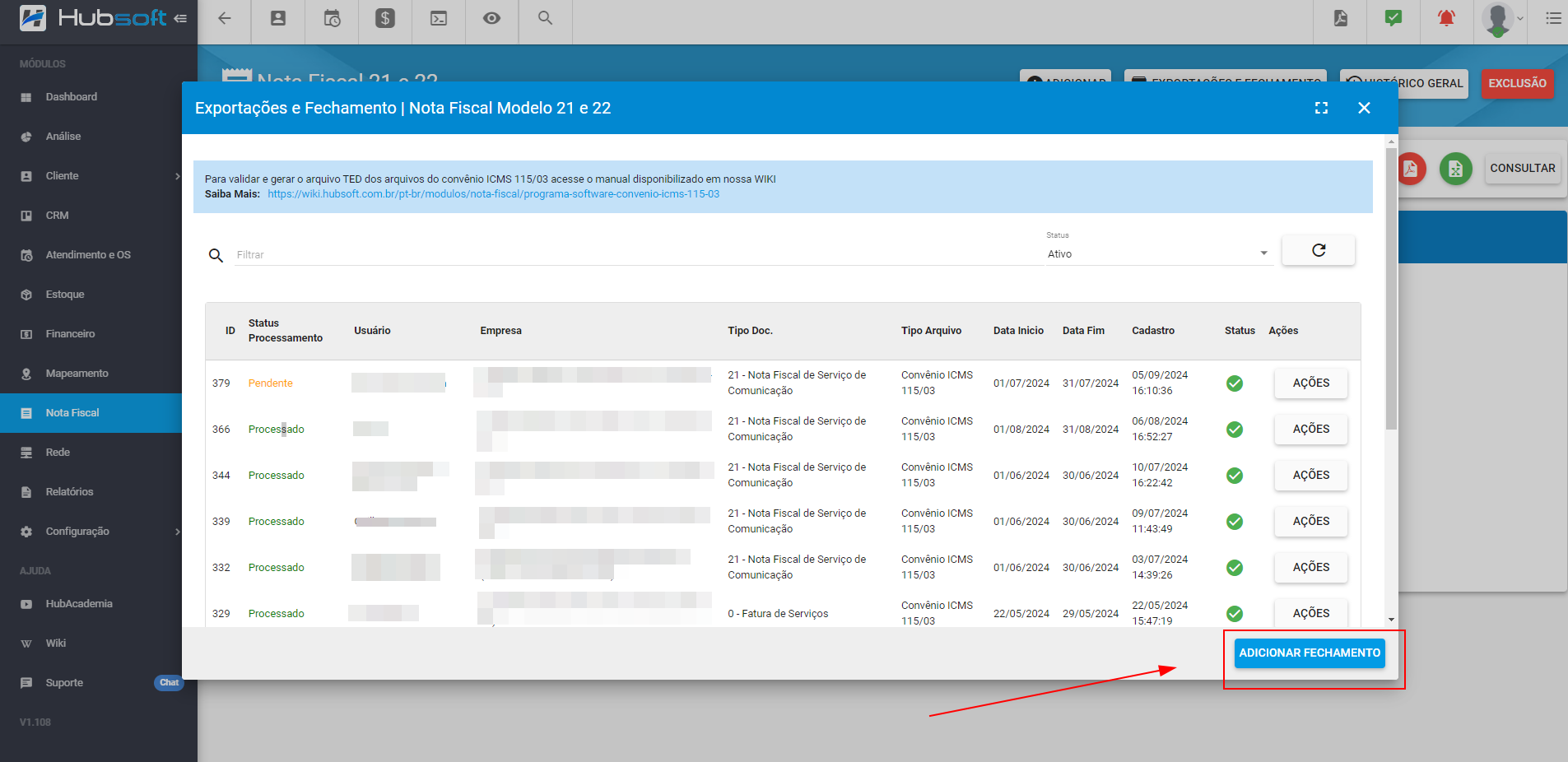Open the PDF document icon in header
This screenshot has height=762, width=1568.
tap(1341, 18)
